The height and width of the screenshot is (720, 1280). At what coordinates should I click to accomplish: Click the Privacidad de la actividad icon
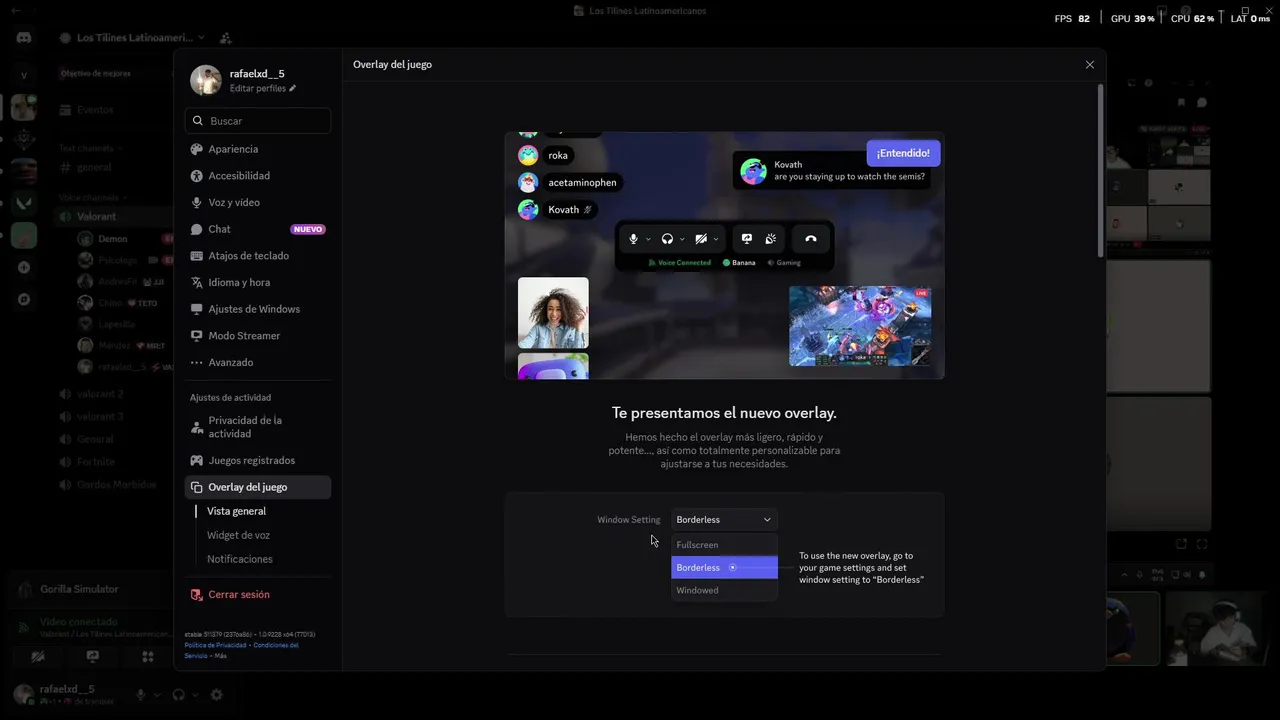point(197,427)
